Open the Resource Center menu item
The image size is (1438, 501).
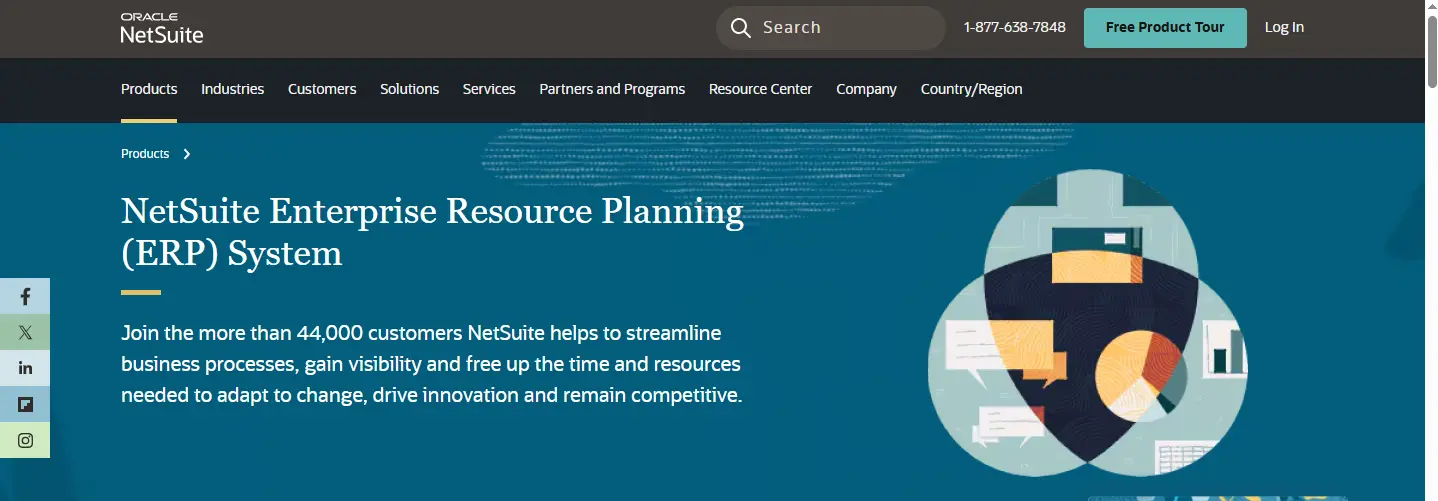coord(760,89)
